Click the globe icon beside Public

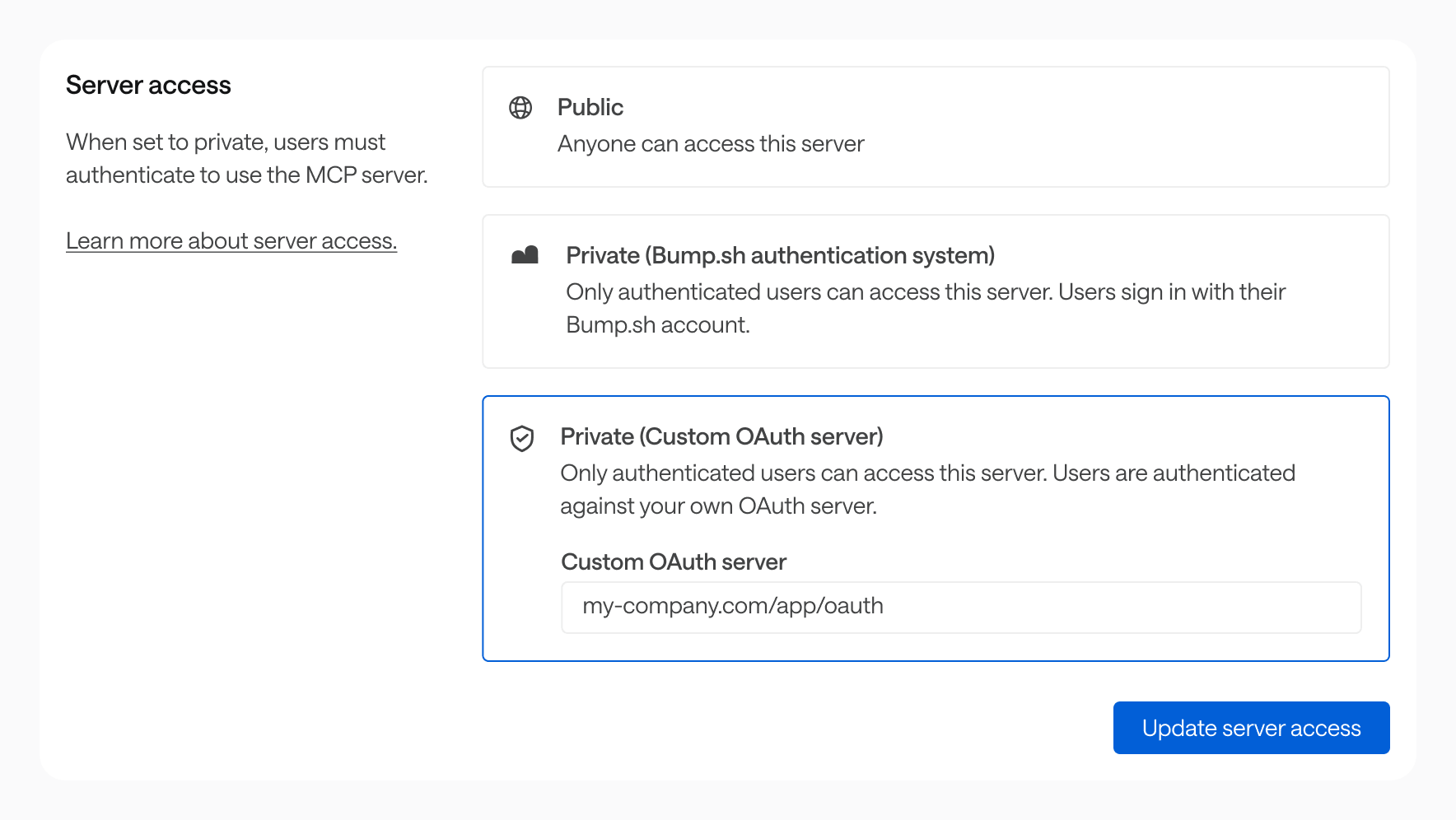point(520,108)
